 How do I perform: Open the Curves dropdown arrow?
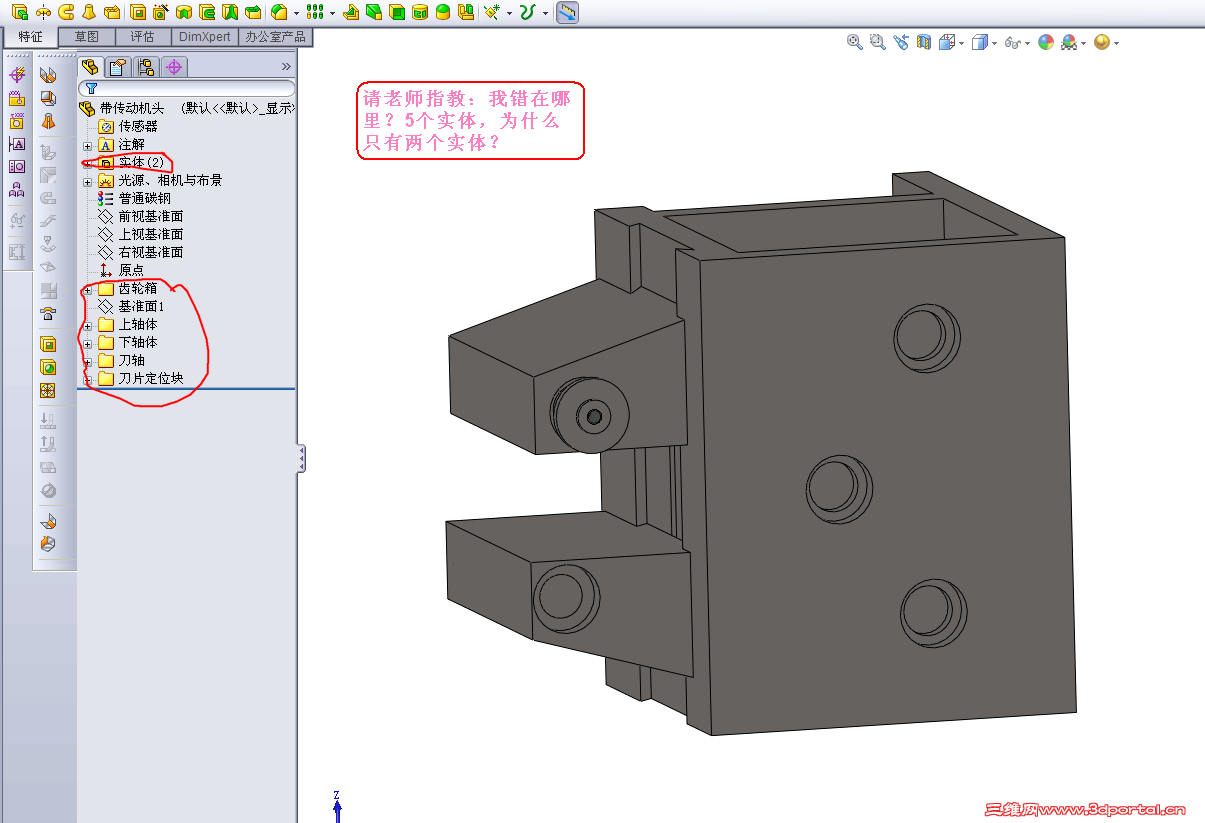(x=546, y=13)
